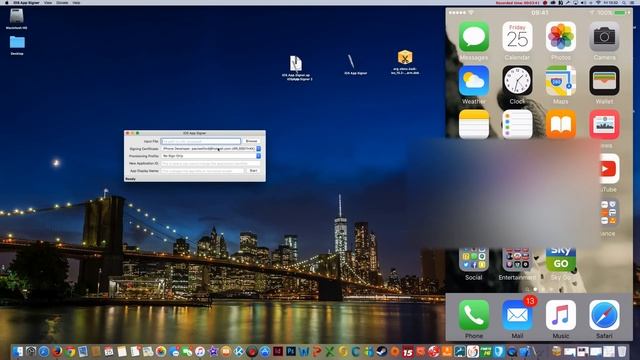Open Safari in the iPhone dock
The width and height of the screenshot is (640, 360).
click(x=604, y=315)
